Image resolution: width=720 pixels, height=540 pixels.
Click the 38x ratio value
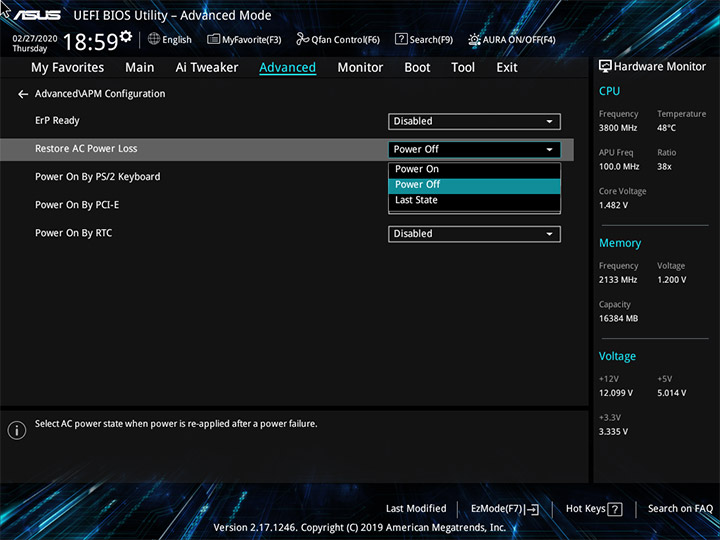point(664,167)
